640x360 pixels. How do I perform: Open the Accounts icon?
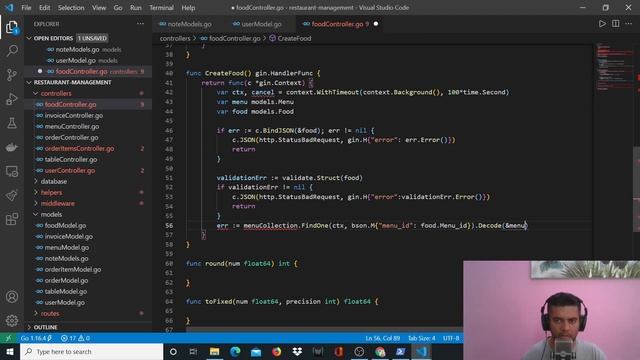pos(12,297)
